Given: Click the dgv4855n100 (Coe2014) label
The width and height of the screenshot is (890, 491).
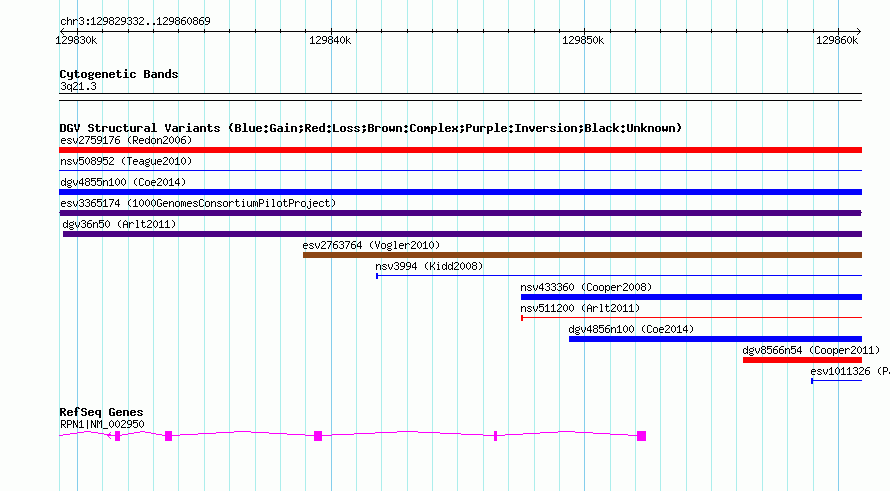Looking at the screenshot, I should 123,182.
